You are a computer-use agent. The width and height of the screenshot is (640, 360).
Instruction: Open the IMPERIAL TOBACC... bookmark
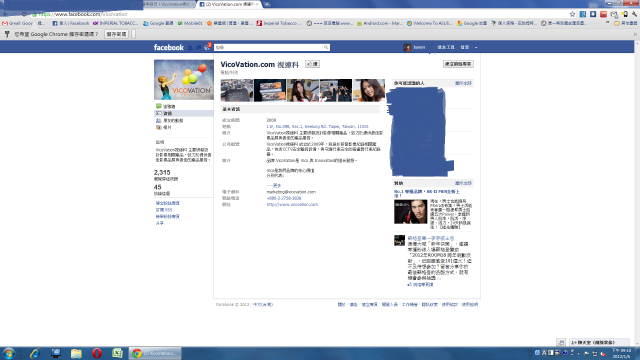116,23
